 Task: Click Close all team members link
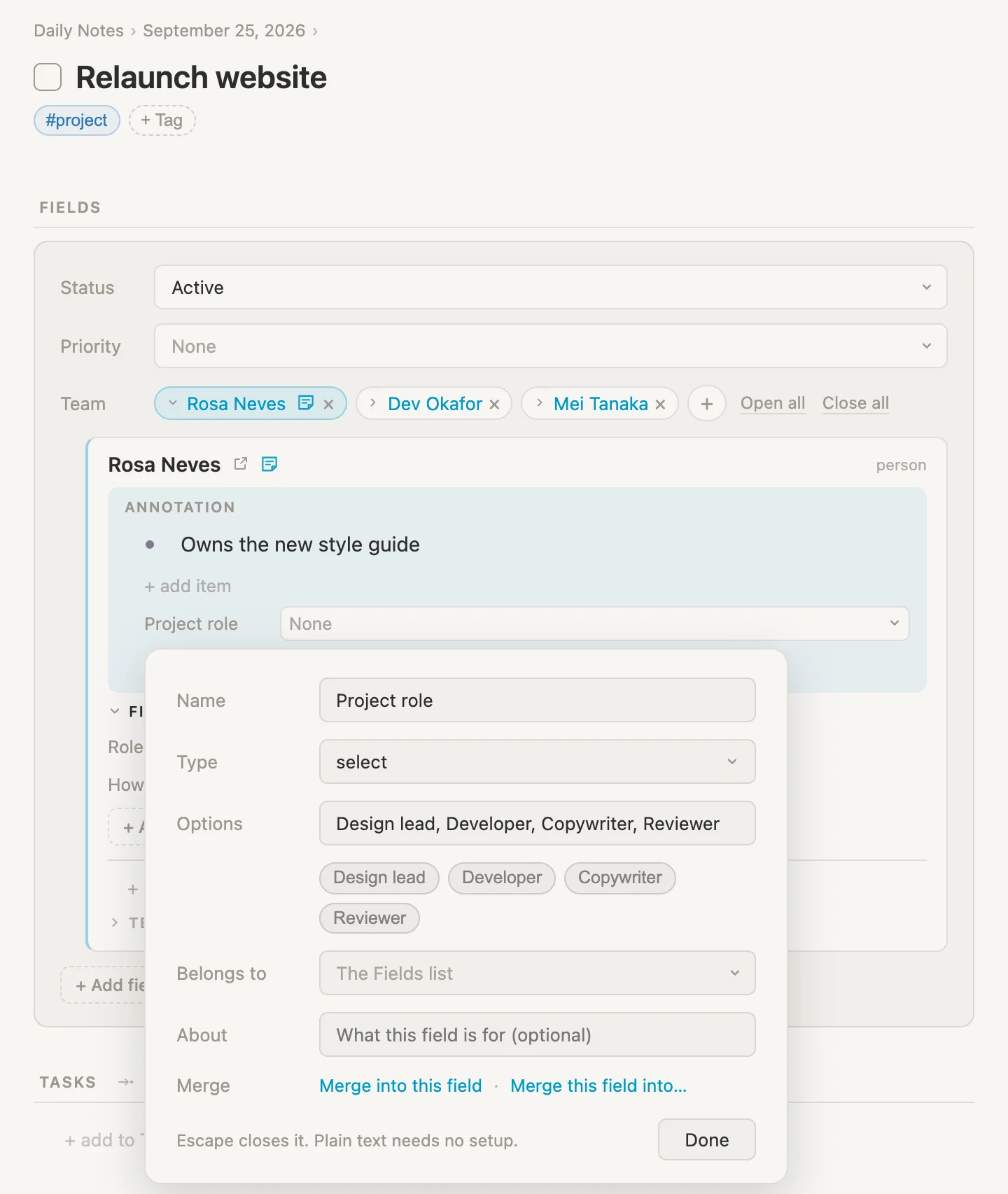[x=855, y=403]
